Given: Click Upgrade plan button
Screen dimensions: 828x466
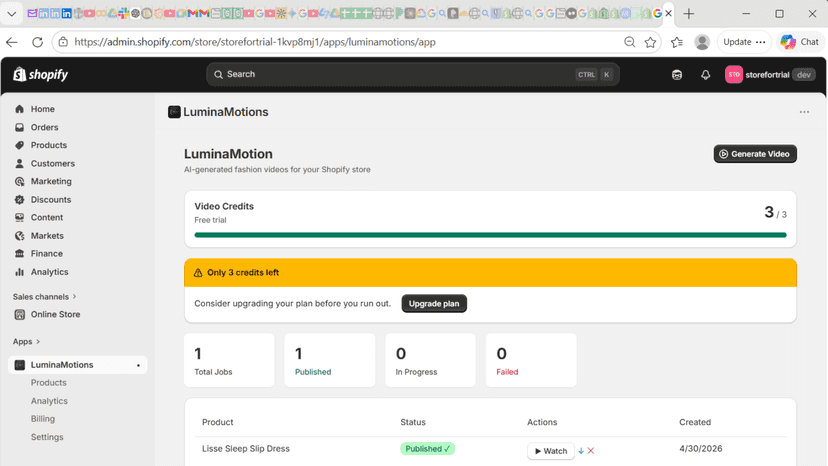Looking at the screenshot, I should click(434, 304).
